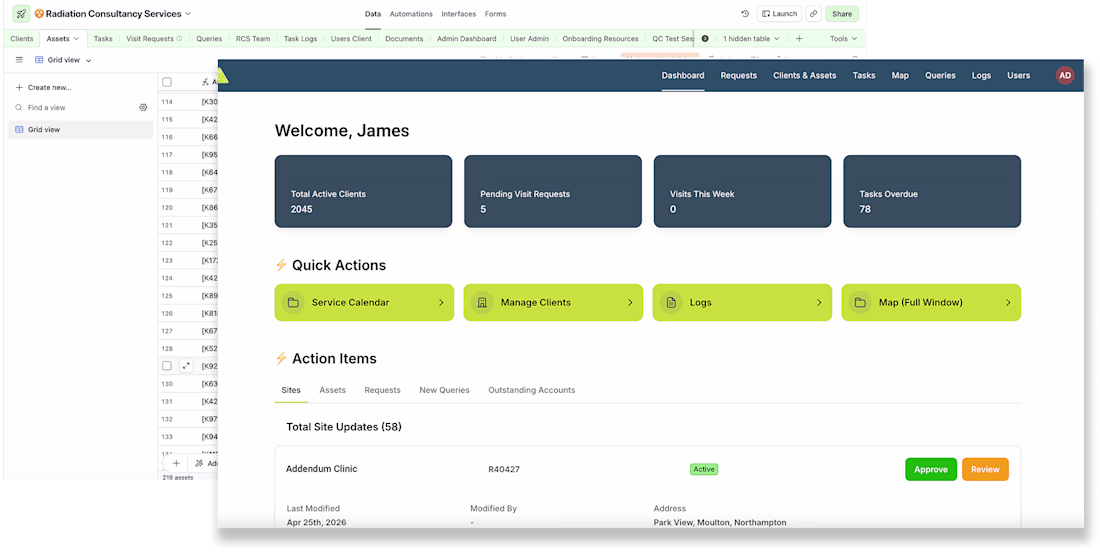The image size is (1100, 552).
Task: Open Forms in Airtable top bar
Action: pyautogui.click(x=495, y=14)
